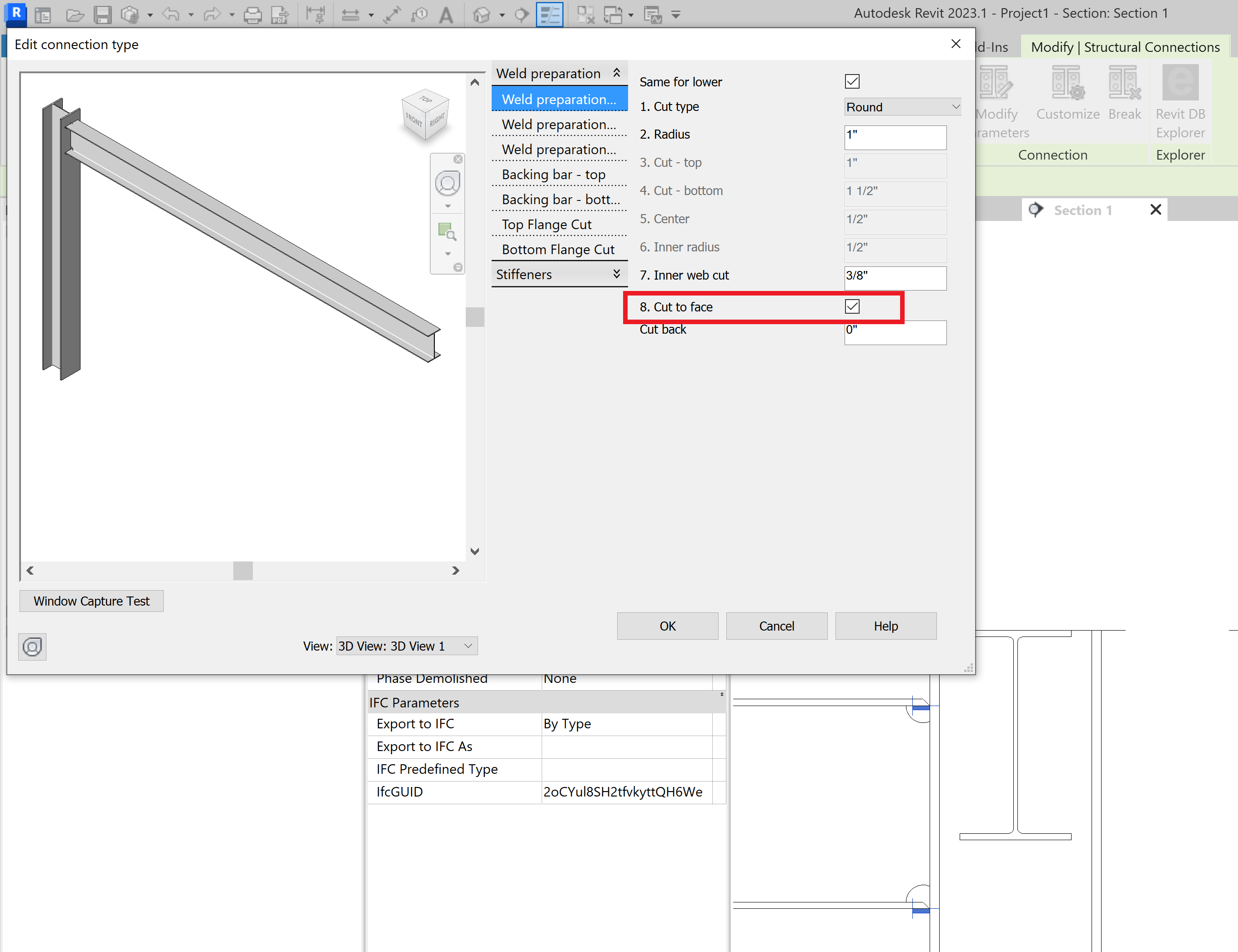The width and height of the screenshot is (1238, 952).
Task: Click the Default 3D View house icon
Action: tap(481, 15)
